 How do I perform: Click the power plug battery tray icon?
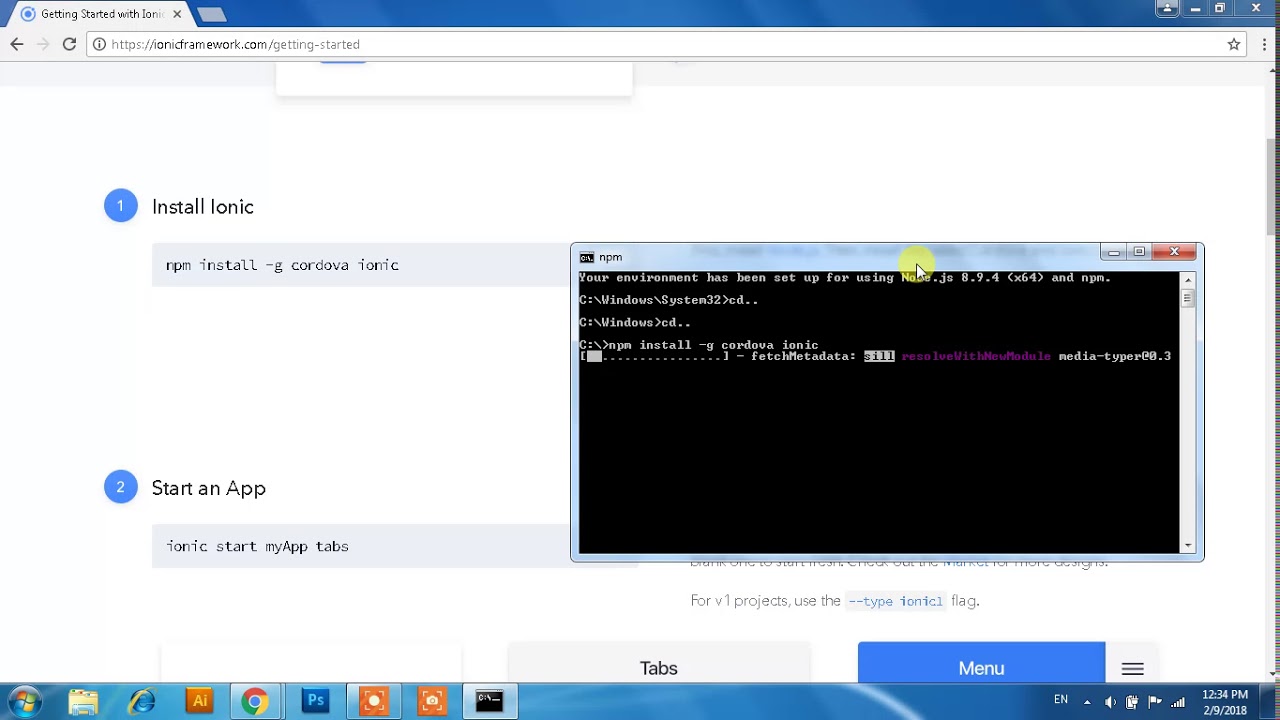pos(1132,701)
